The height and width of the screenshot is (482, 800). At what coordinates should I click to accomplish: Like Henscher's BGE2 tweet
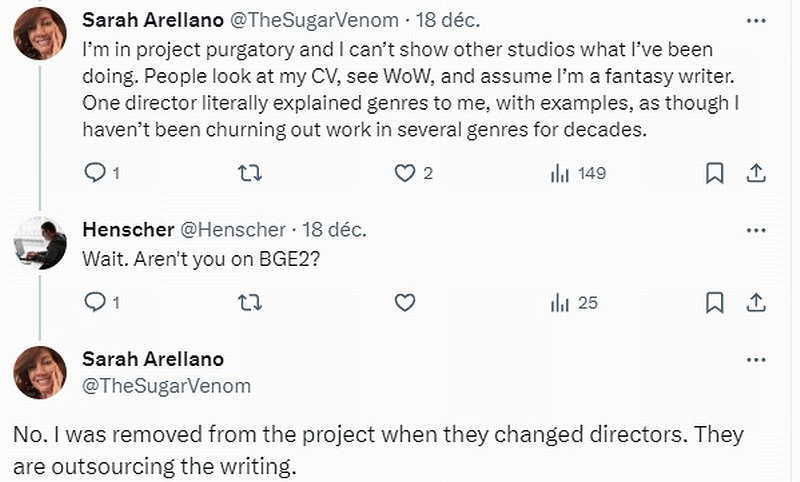[x=405, y=301]
